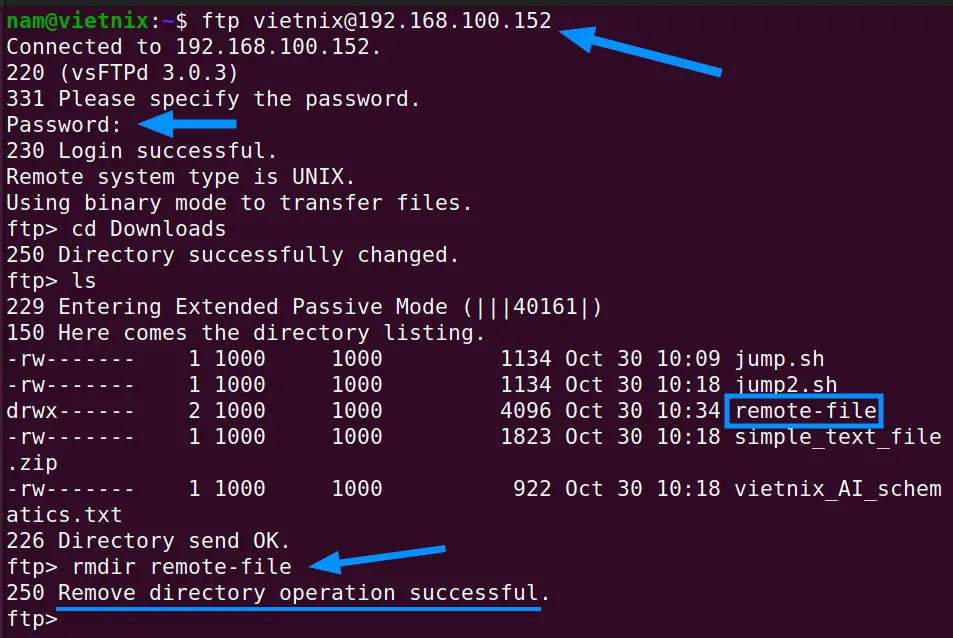Click the 226 Directory send OK line
This screenshot has height=638, width=953.
point(148,541)
